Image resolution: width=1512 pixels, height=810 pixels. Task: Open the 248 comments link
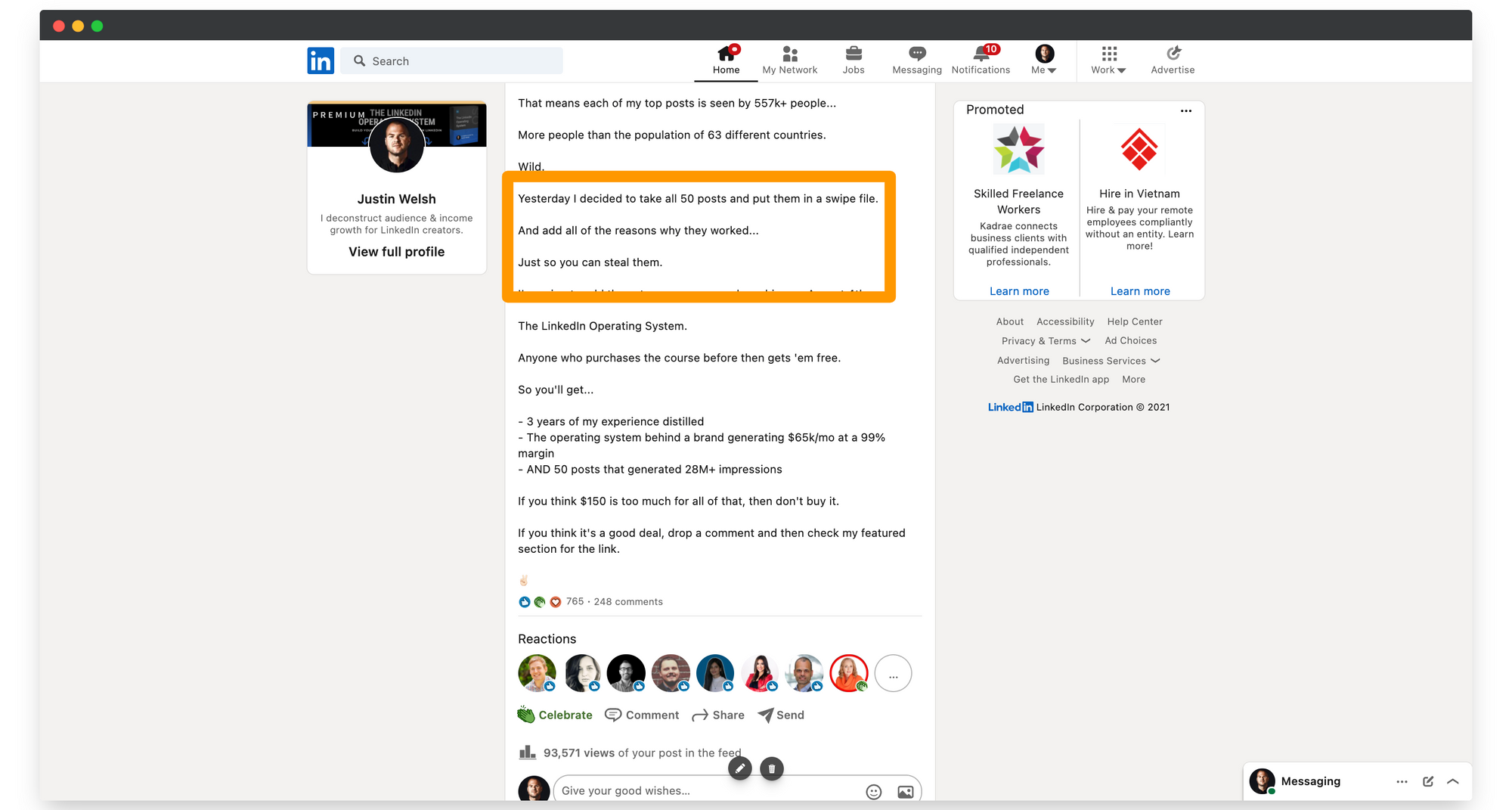(628, 602)
